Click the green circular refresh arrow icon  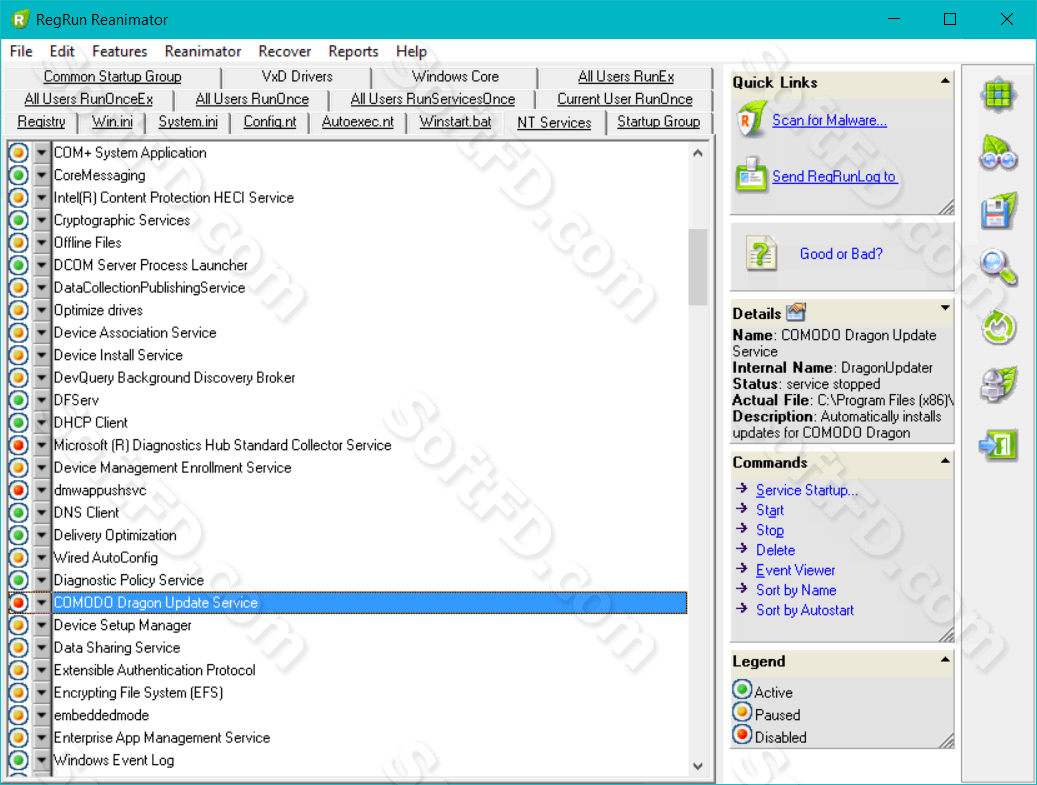[998, 326]
